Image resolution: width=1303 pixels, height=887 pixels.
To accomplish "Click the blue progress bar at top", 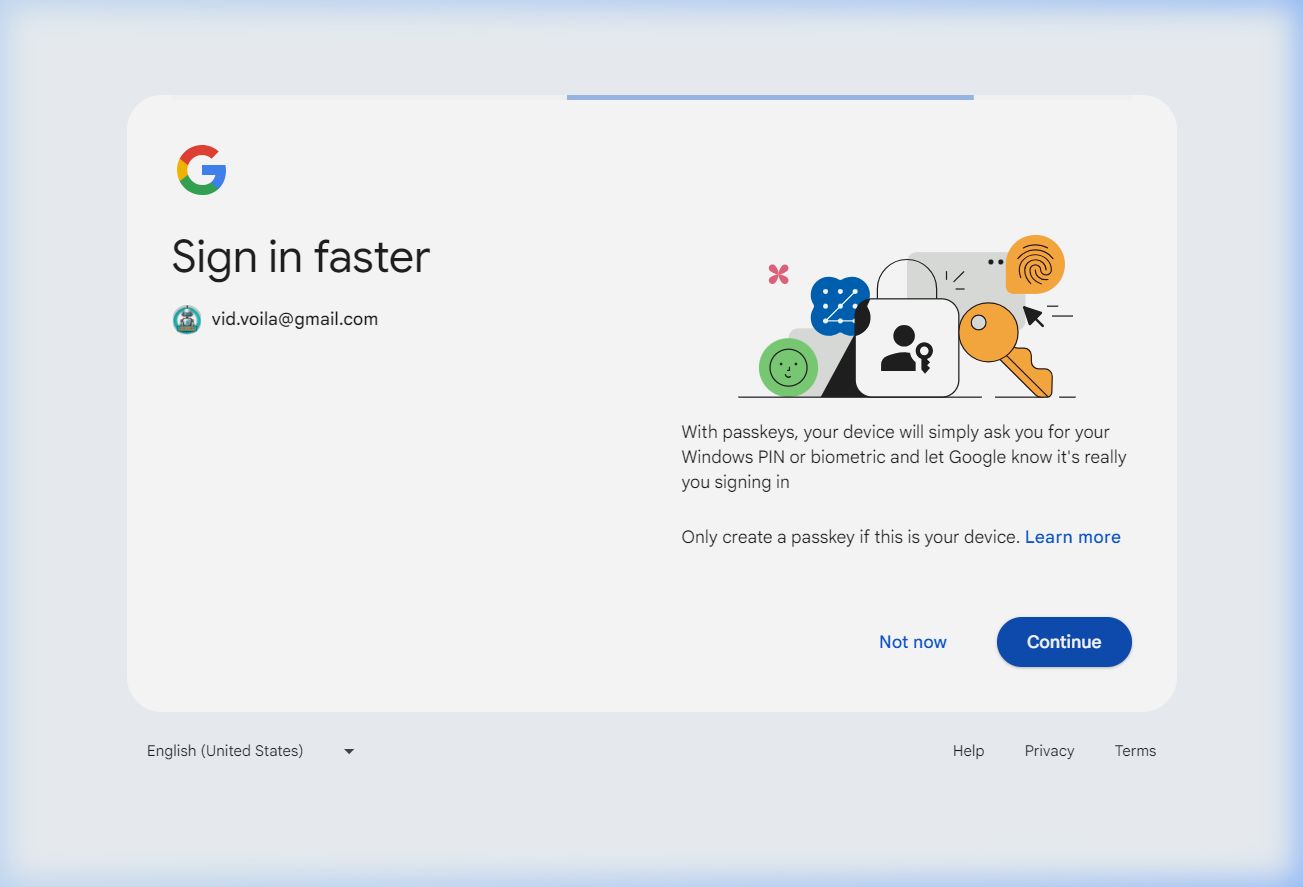I will point(769,97).
